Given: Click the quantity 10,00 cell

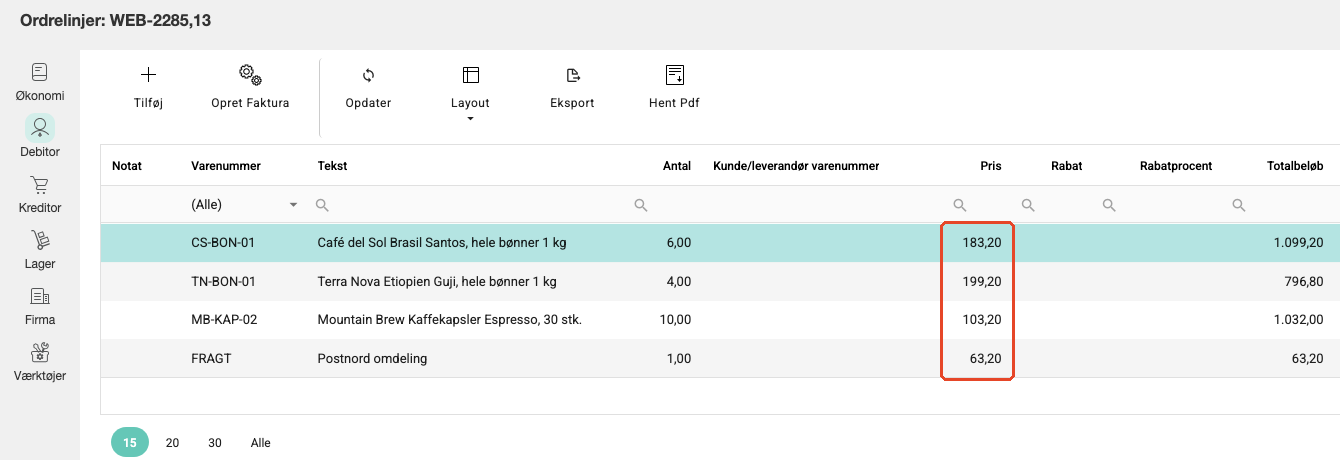Looking at the screenshot, I should point(674,319).
